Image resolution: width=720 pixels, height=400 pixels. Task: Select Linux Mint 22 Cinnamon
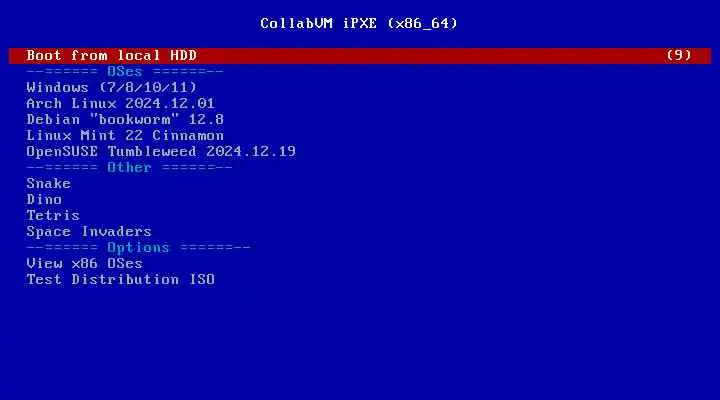tap(125, 135)
